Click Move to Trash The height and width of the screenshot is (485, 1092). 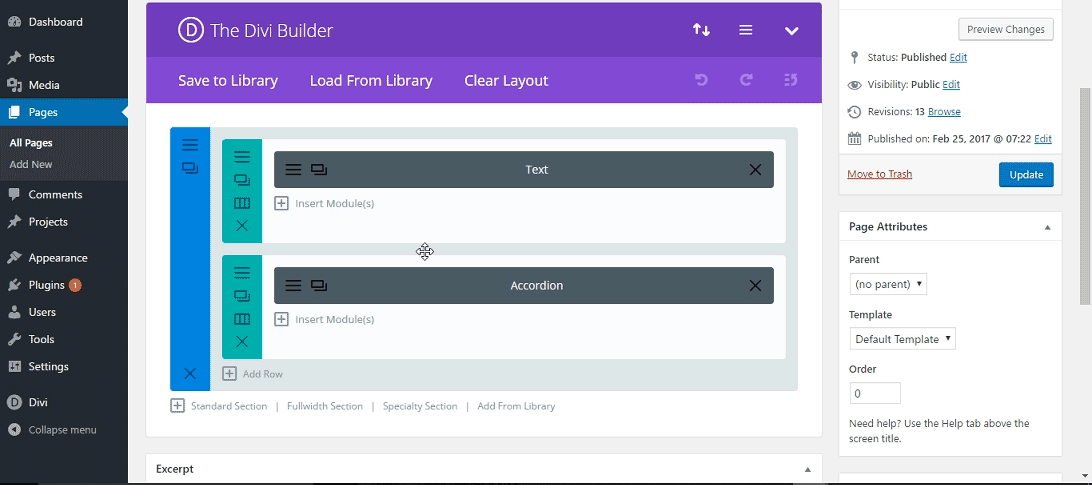point(880,174)
